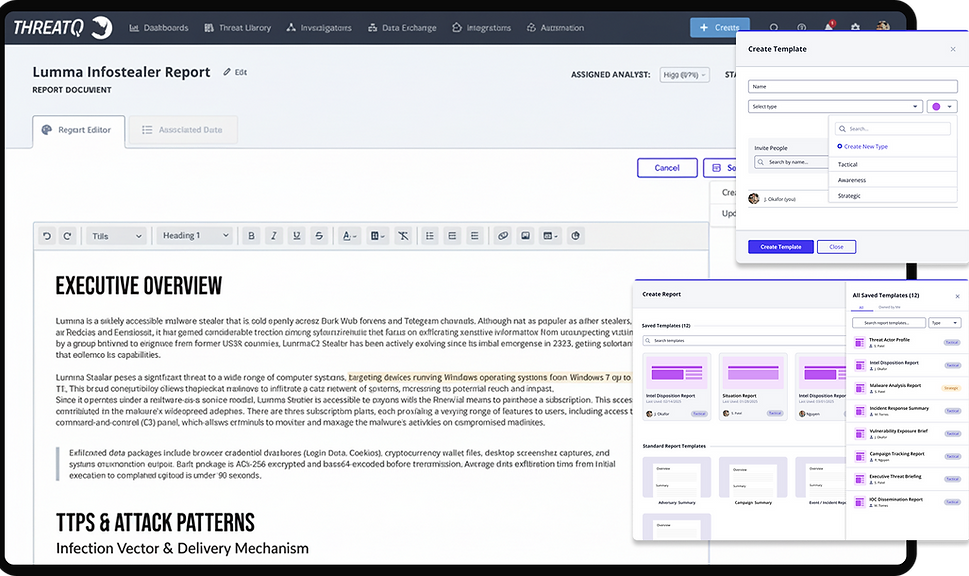This screenshot has width=969, height=576.
Task: Open the Threat Library menu
Action: pos(237,28)
